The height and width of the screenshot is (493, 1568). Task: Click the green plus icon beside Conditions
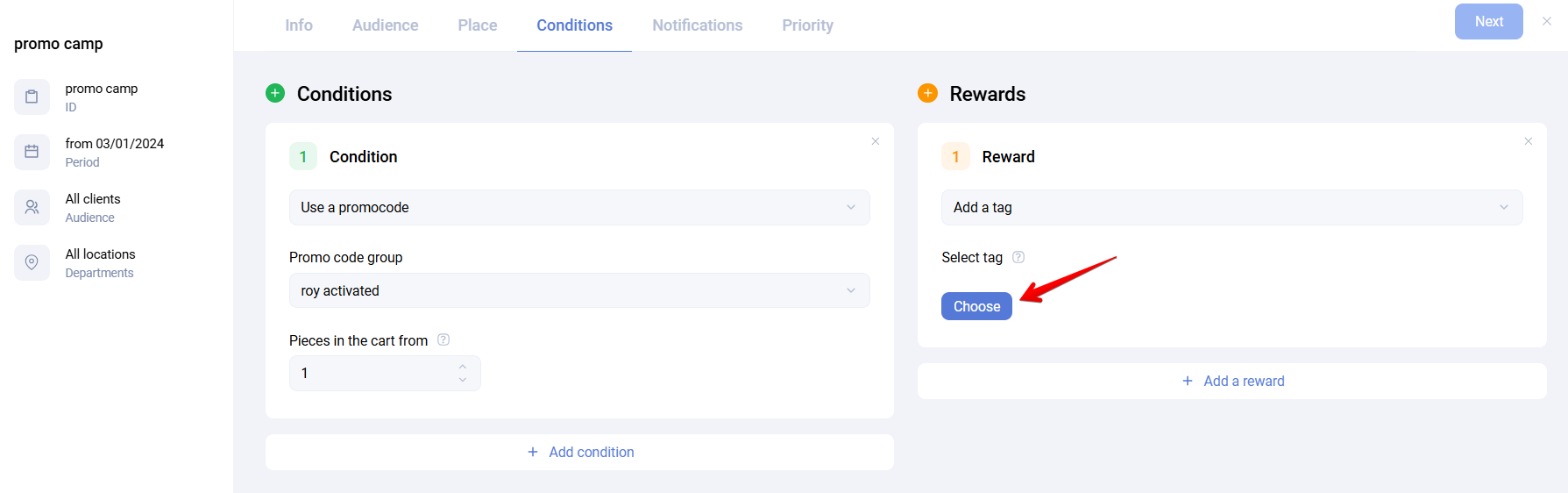(x=275, y=93)
